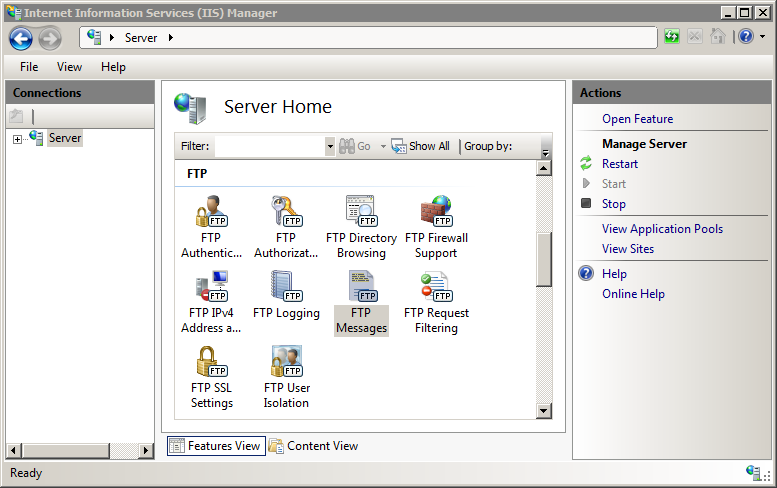Click the Stop black square icon

pos(586,203)
